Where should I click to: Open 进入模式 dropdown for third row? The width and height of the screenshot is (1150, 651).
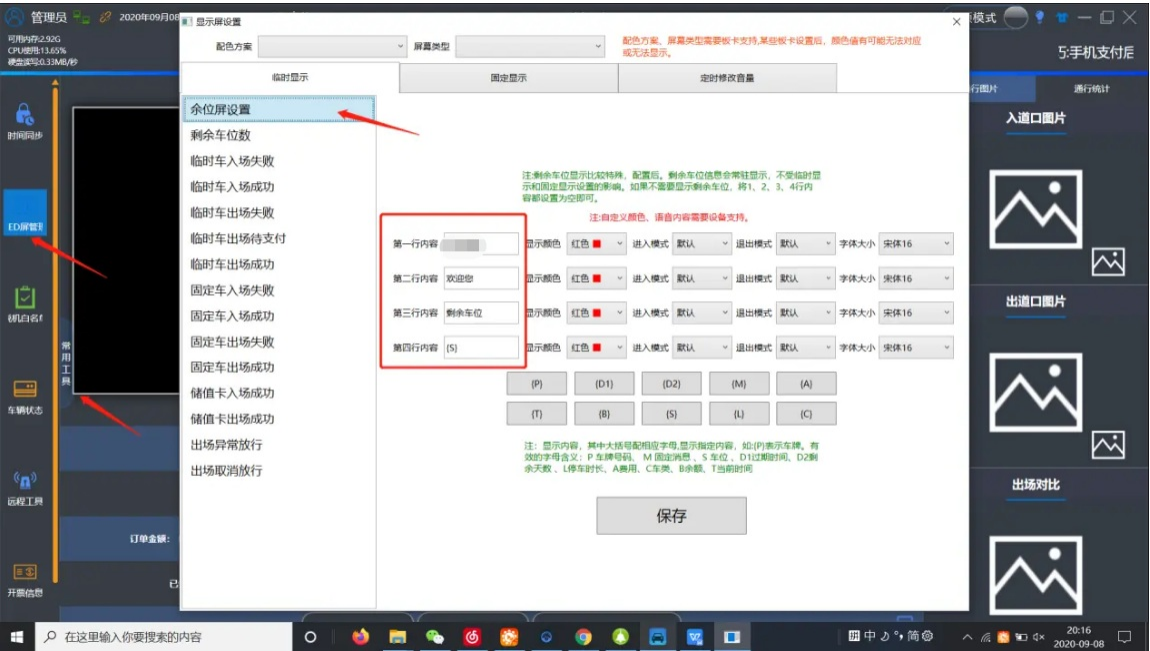[701, 313]
